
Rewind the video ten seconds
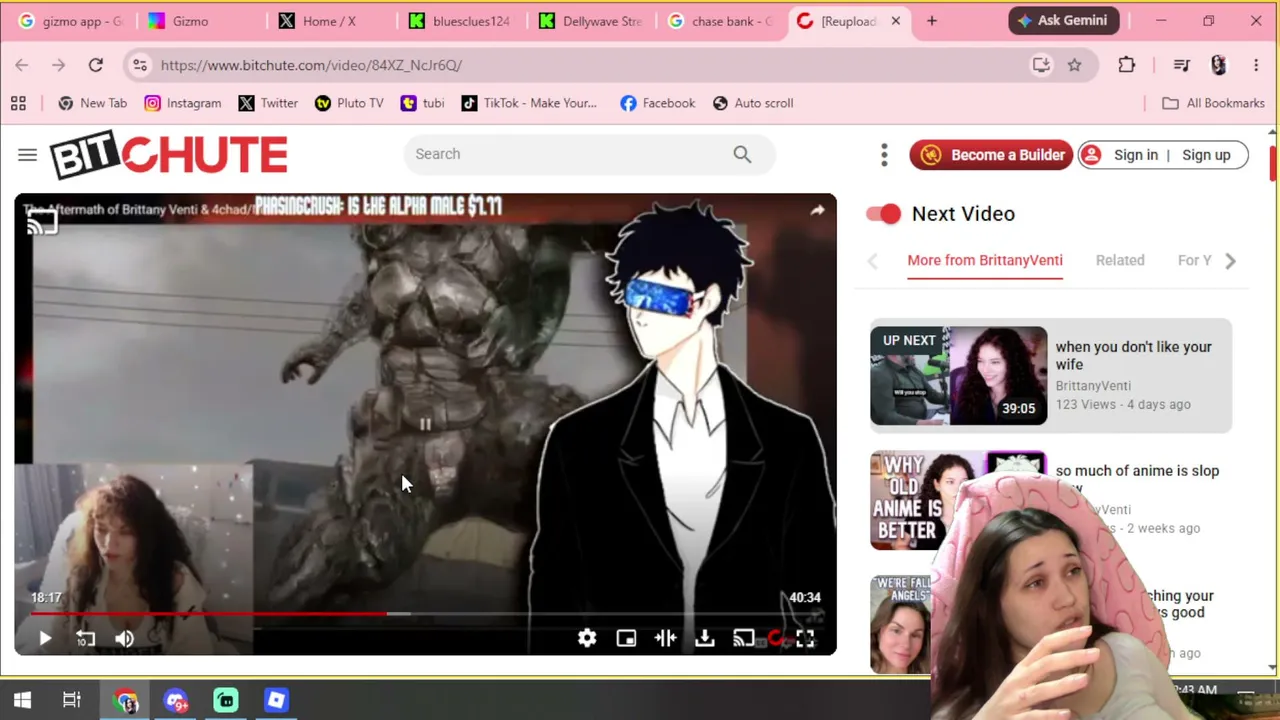pyautogui.click(x=85, y=638)
